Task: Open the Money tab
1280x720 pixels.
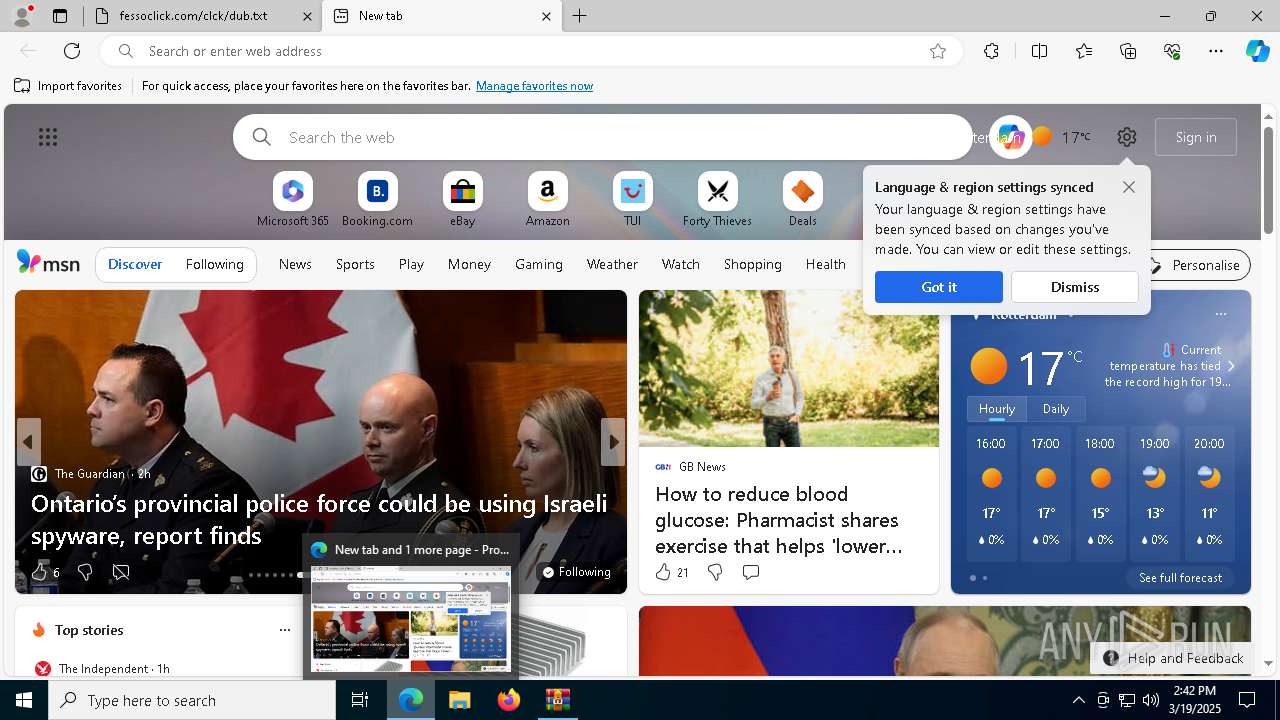Action: 469,264
